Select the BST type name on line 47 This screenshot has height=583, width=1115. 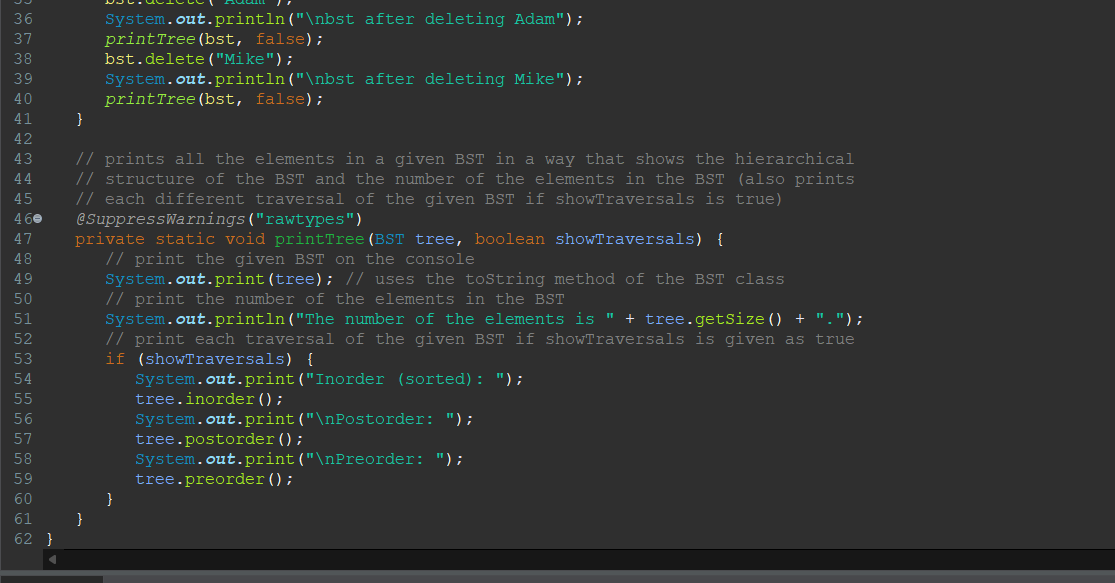click(x=390, y=239)
